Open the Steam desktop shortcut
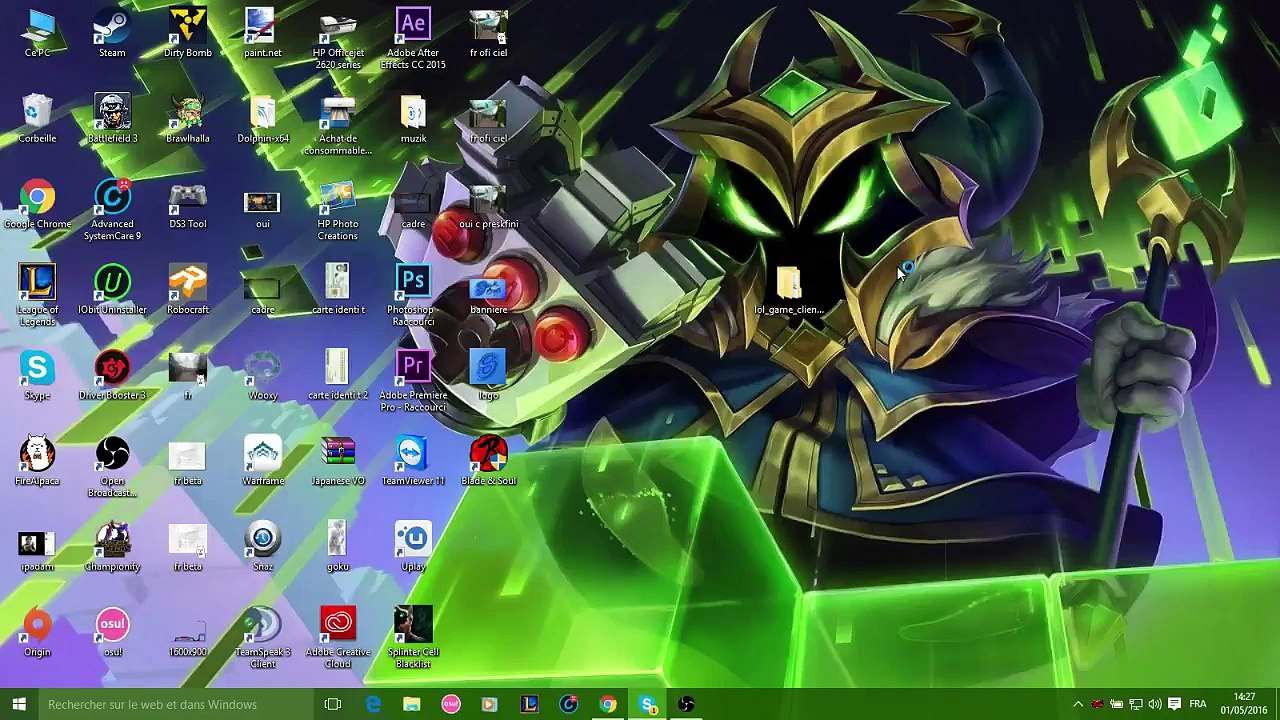This screenshot has width=1280, height=720. tap(112, 33)
